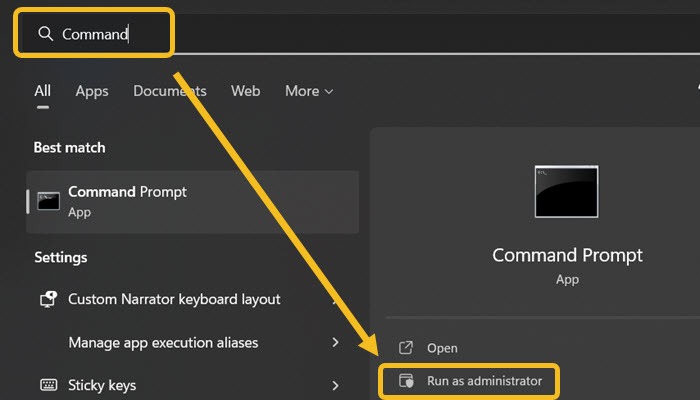
Task: Click the magnifier icon in the search box
Action: tap(45, 34)
